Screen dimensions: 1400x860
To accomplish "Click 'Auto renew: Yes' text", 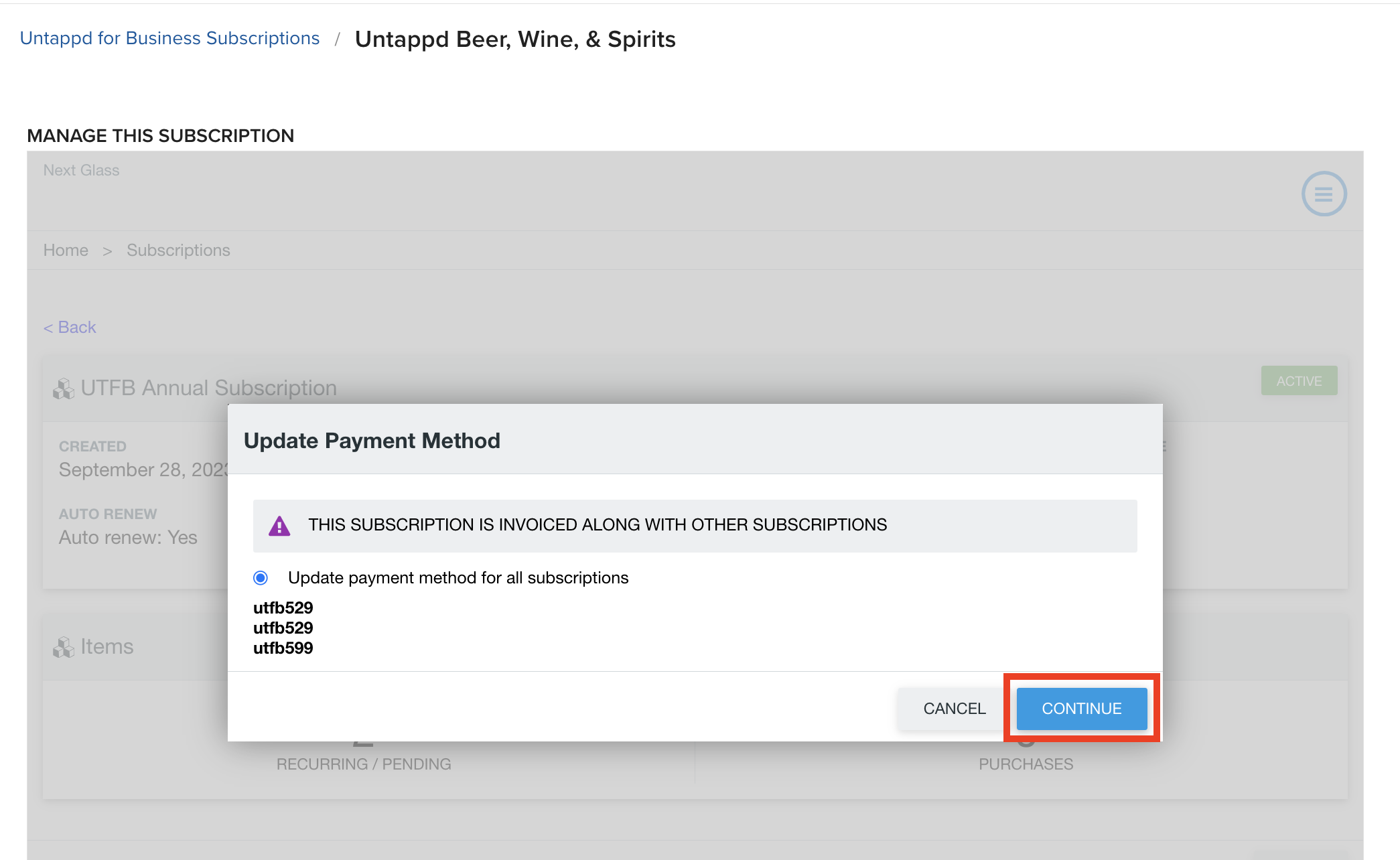I will tap(128, 537).
